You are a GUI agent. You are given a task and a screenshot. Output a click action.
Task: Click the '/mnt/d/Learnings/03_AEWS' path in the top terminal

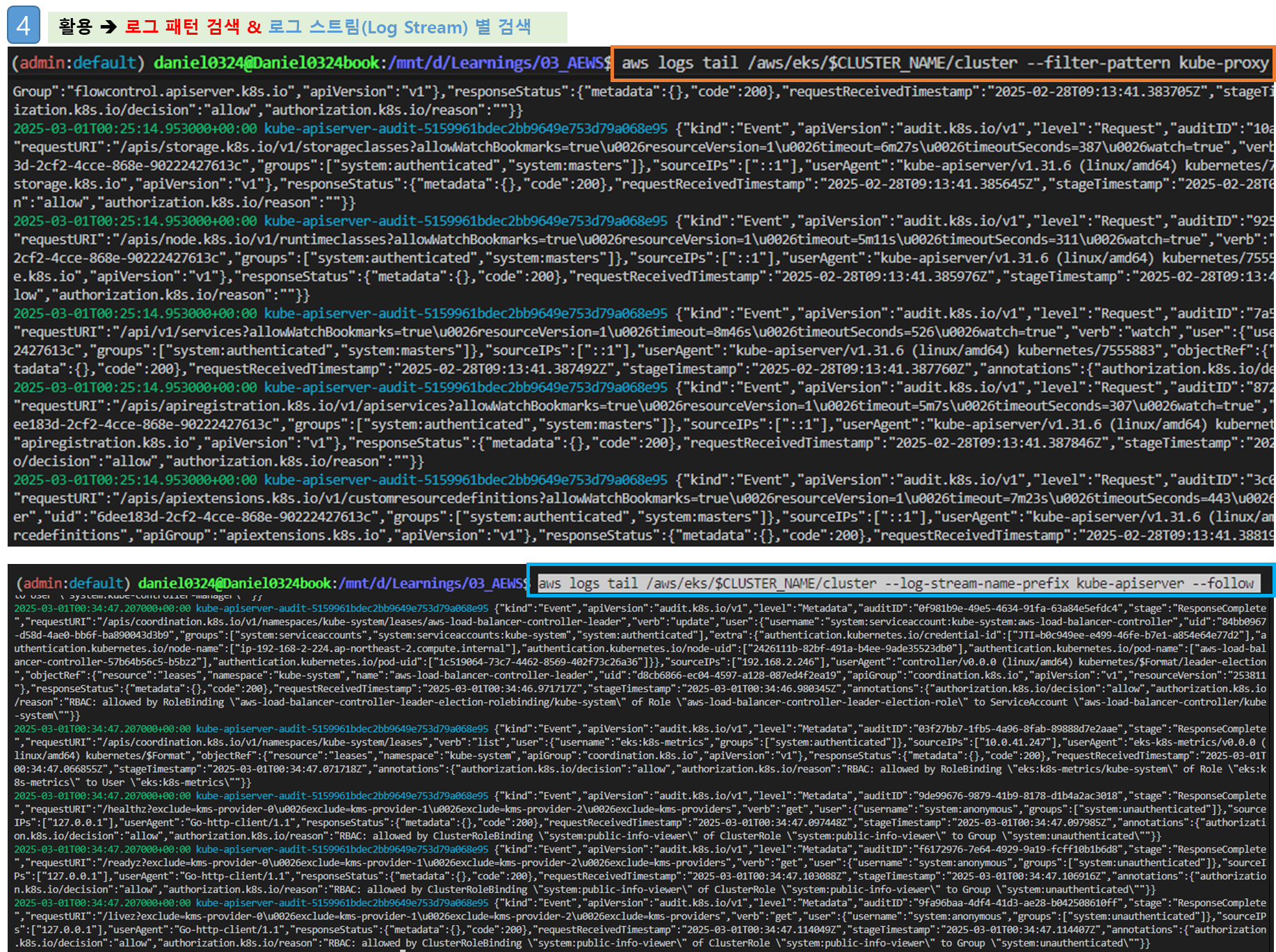tap(496, 63)
